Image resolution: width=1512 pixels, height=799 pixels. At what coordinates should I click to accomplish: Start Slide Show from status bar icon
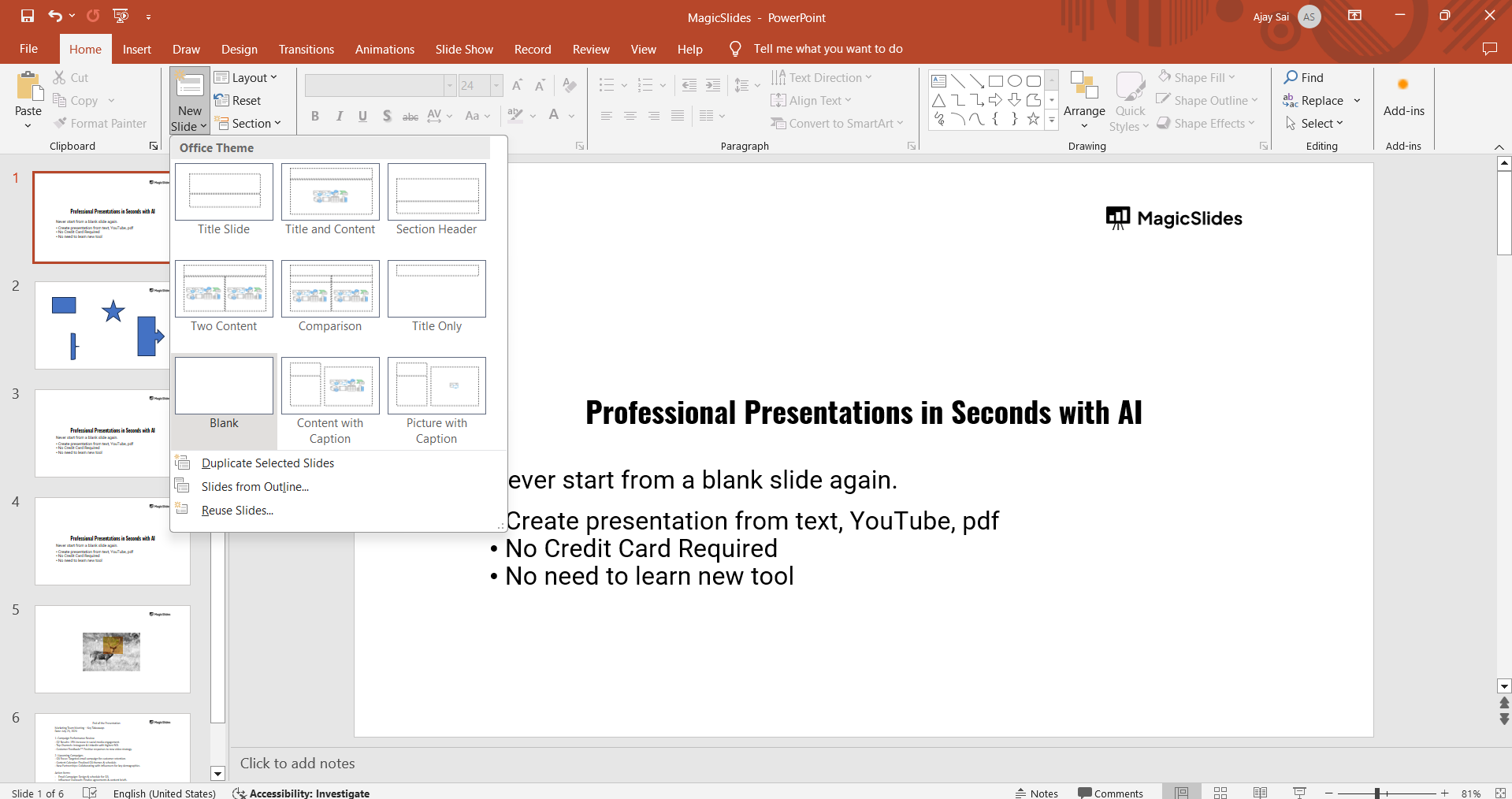click(x=1299, y=793)
